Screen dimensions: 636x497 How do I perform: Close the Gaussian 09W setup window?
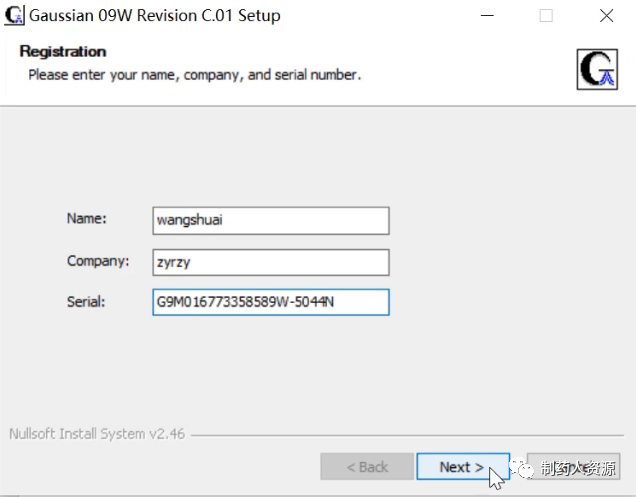click(606, 16)
